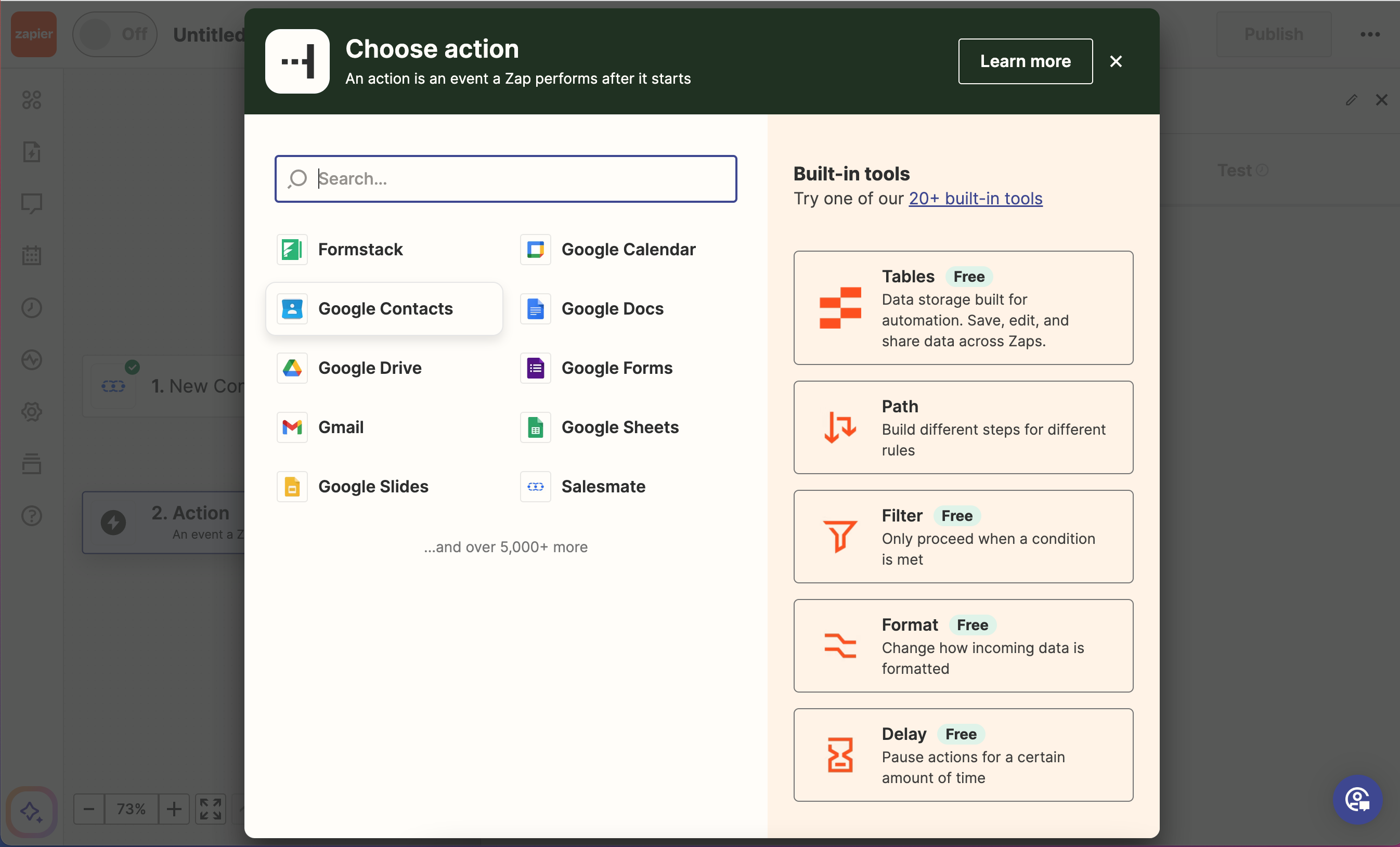This screenshot has height=847, width=1400.
Task: Click the 73% zoom level value
Action: [x=131, y=809]
